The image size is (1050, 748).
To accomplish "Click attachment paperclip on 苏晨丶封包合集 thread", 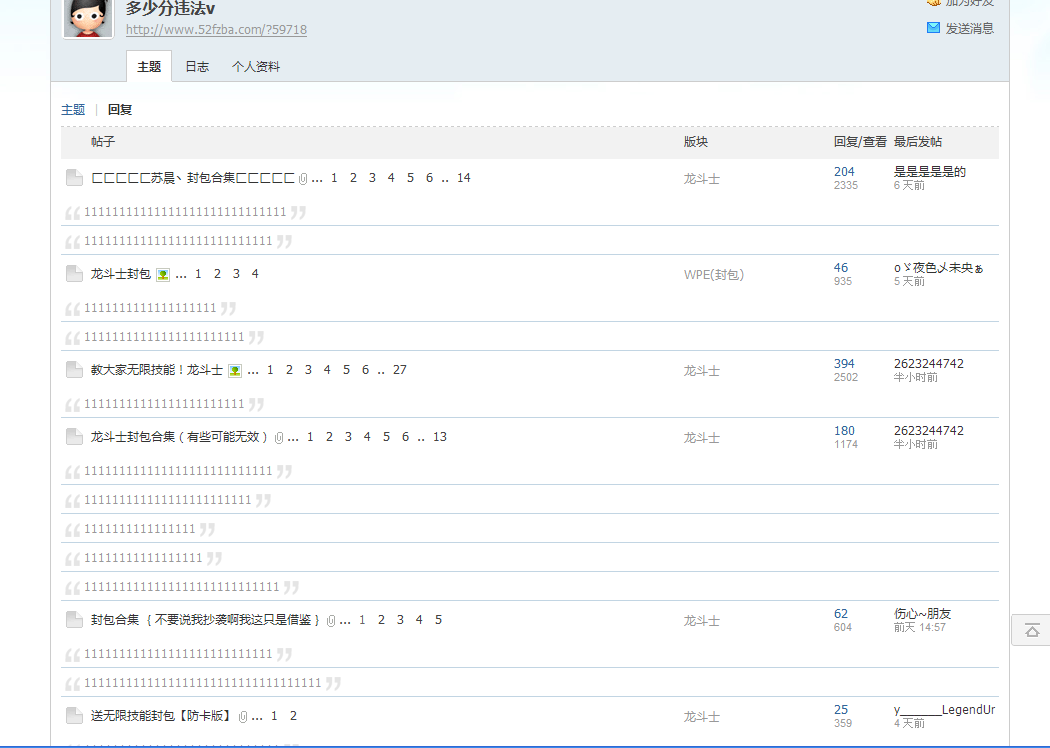I will pos(303,179).
